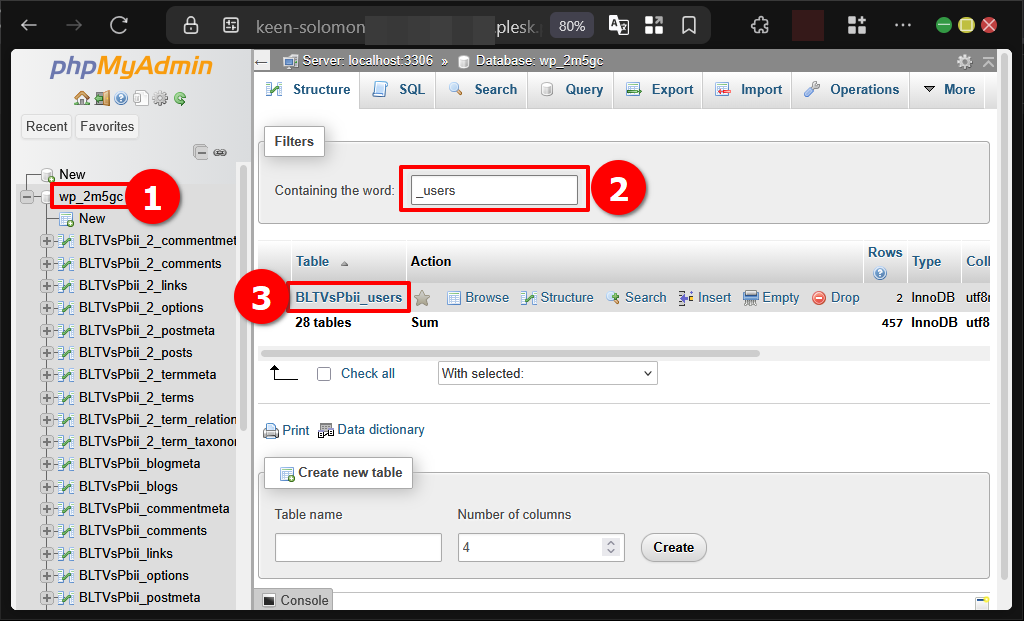Collapse the wp_2m5gc database tree node

pyautogui.click(x=26, y=197)
